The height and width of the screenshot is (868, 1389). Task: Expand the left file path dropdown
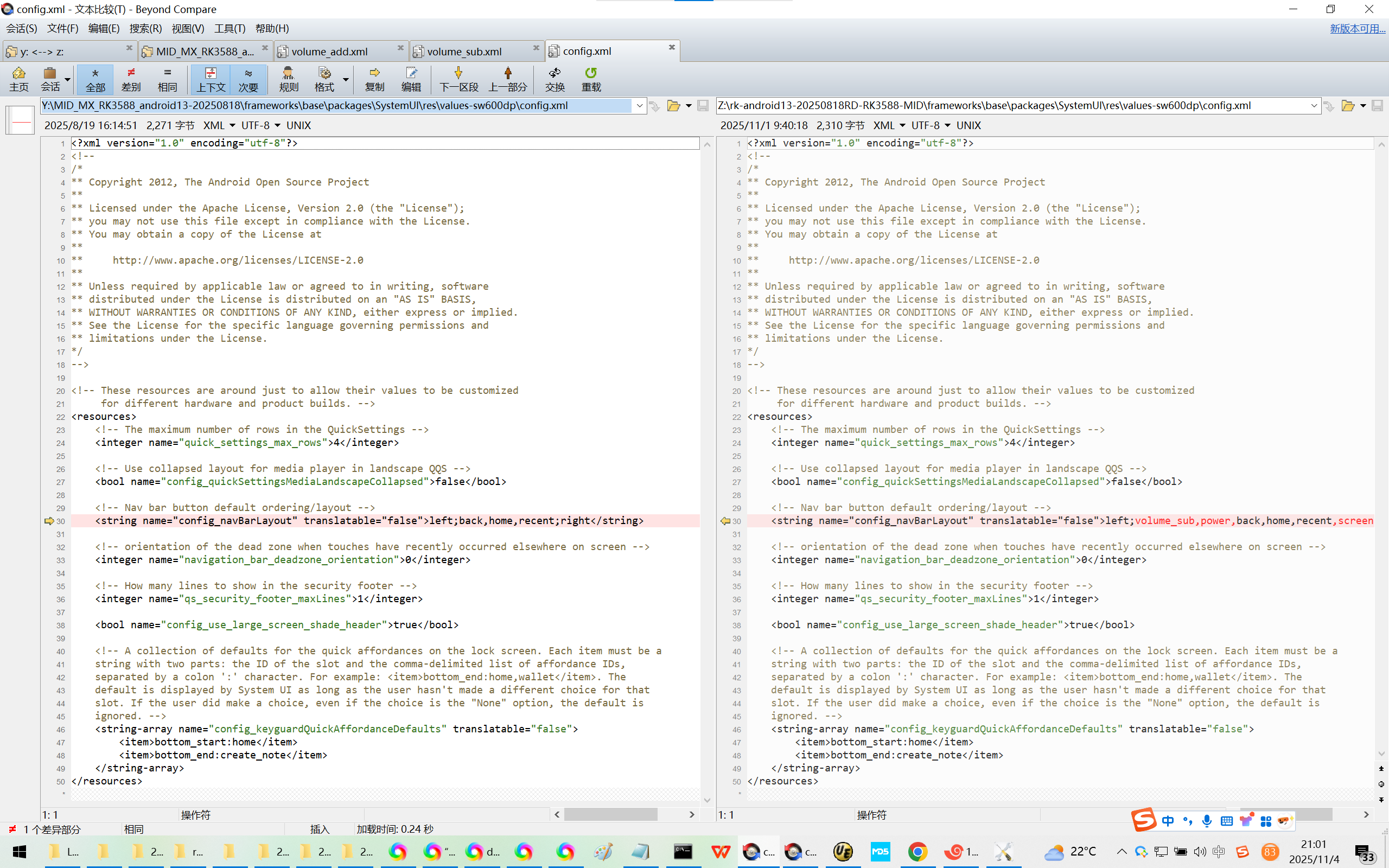(x=639, y=106)
